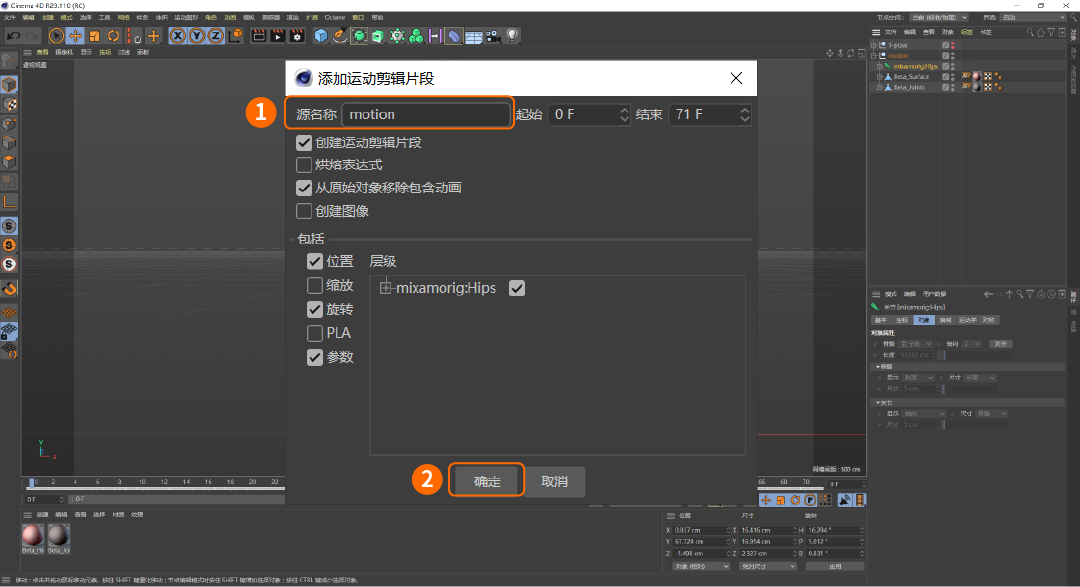
Task: Expand mixamorig:Hips in the dialog tree
Action: [x=385, y=288]
